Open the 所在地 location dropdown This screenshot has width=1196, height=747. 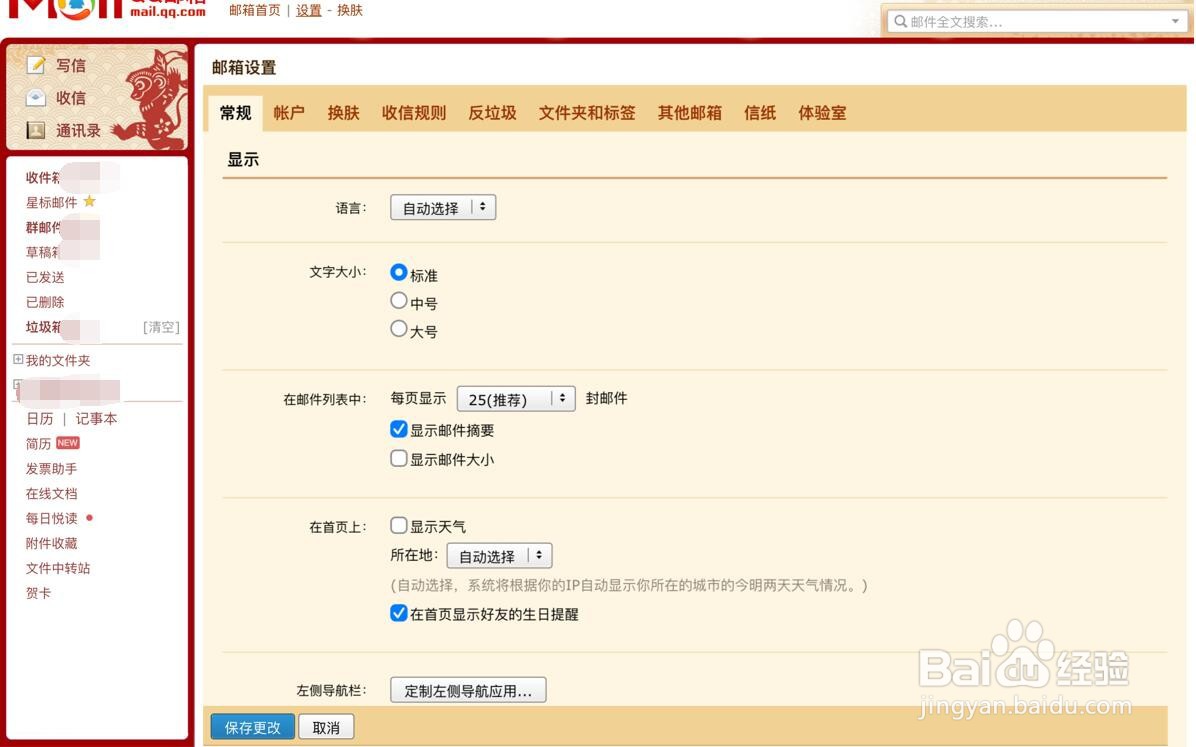click(500, 555)
